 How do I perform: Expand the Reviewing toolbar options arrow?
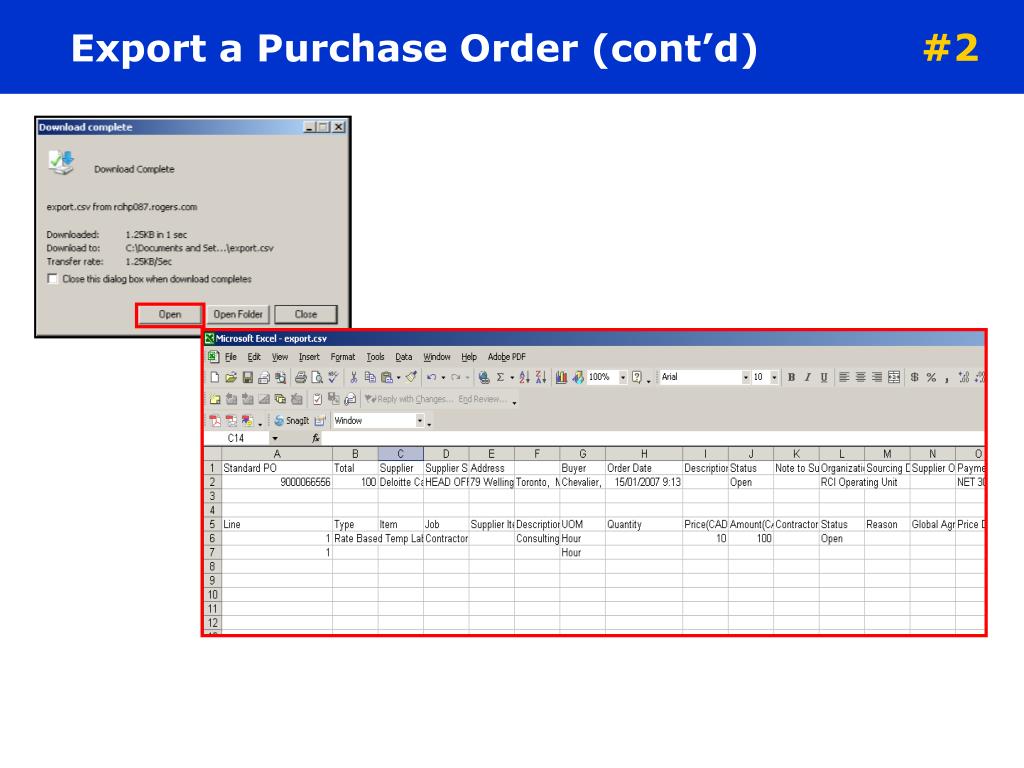(515, 401)
